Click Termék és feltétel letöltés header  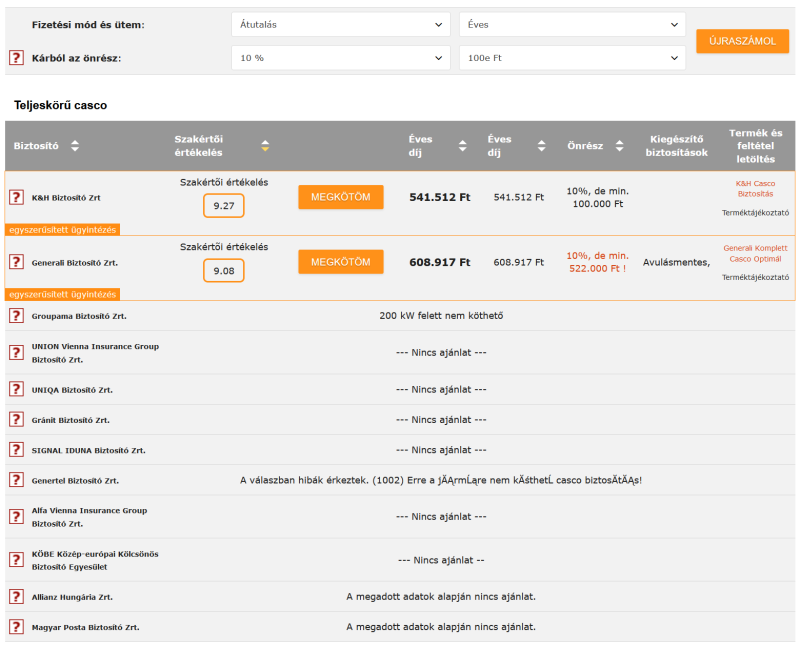point(755,145)
